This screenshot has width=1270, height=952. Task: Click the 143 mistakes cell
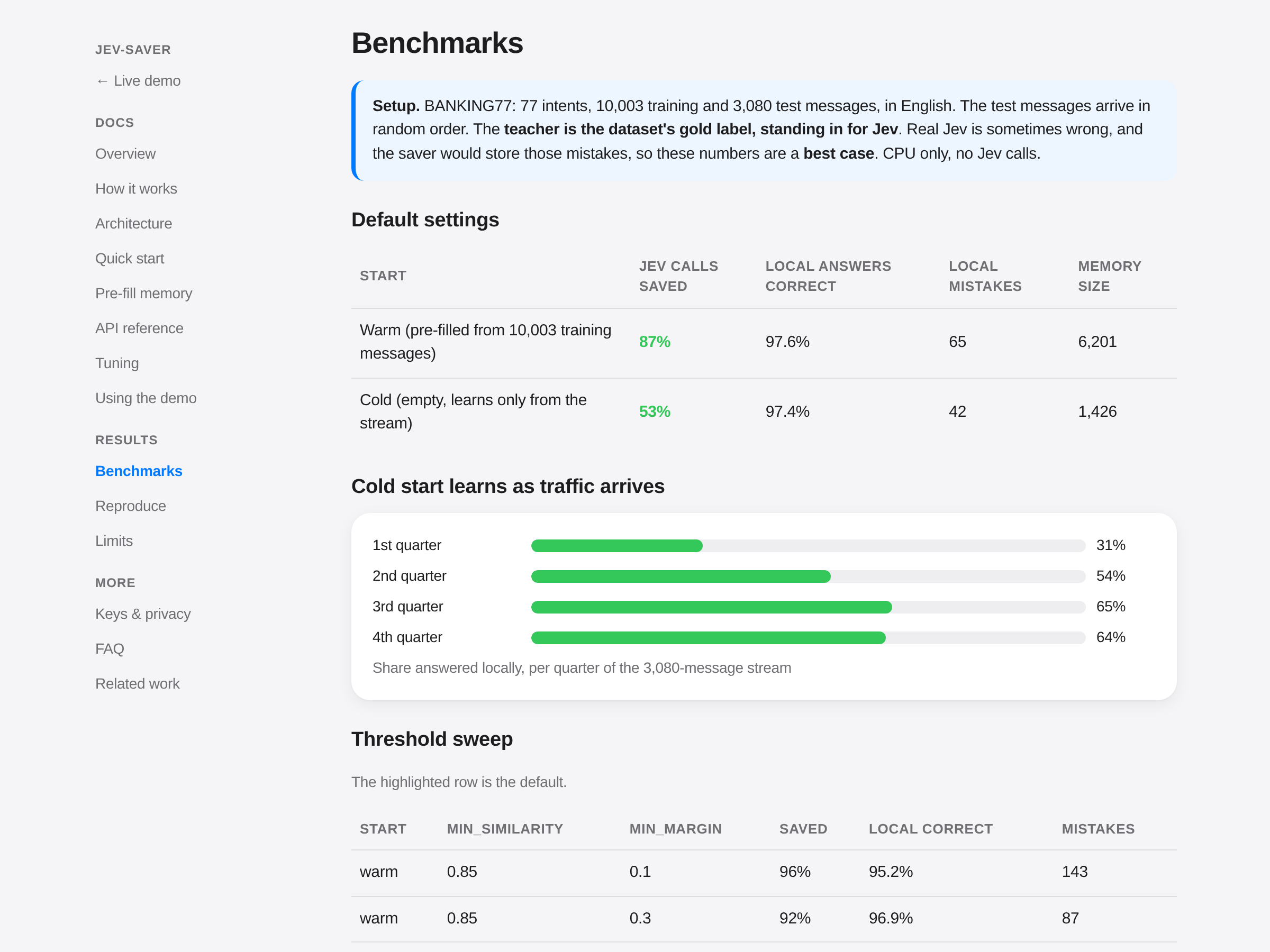(1074, 872)
